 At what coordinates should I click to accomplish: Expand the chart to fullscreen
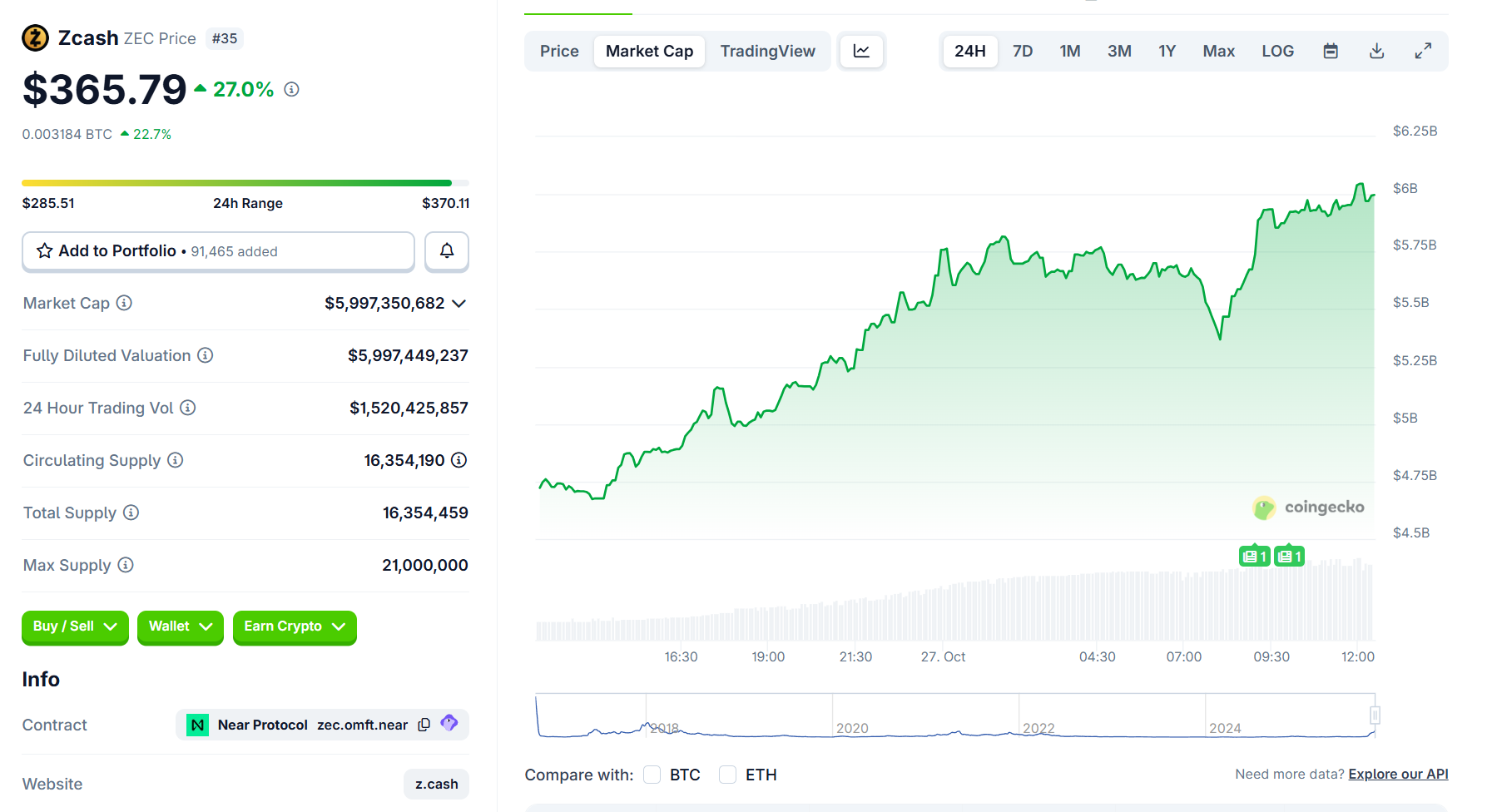(1423, 52)
